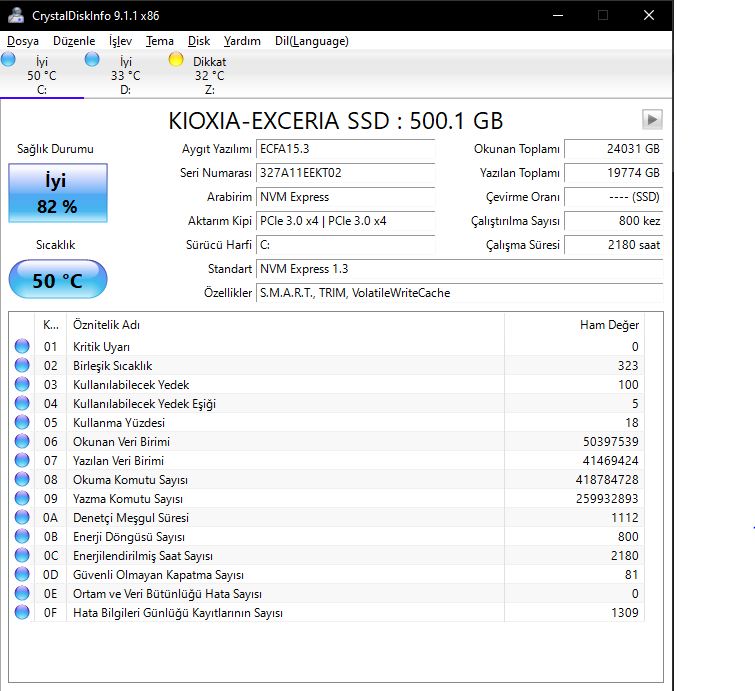This screenshot has height=691, width=755.
Task: Click status orb for Hata Bilgileri Günlüğü row
Action: coord(22,613)
